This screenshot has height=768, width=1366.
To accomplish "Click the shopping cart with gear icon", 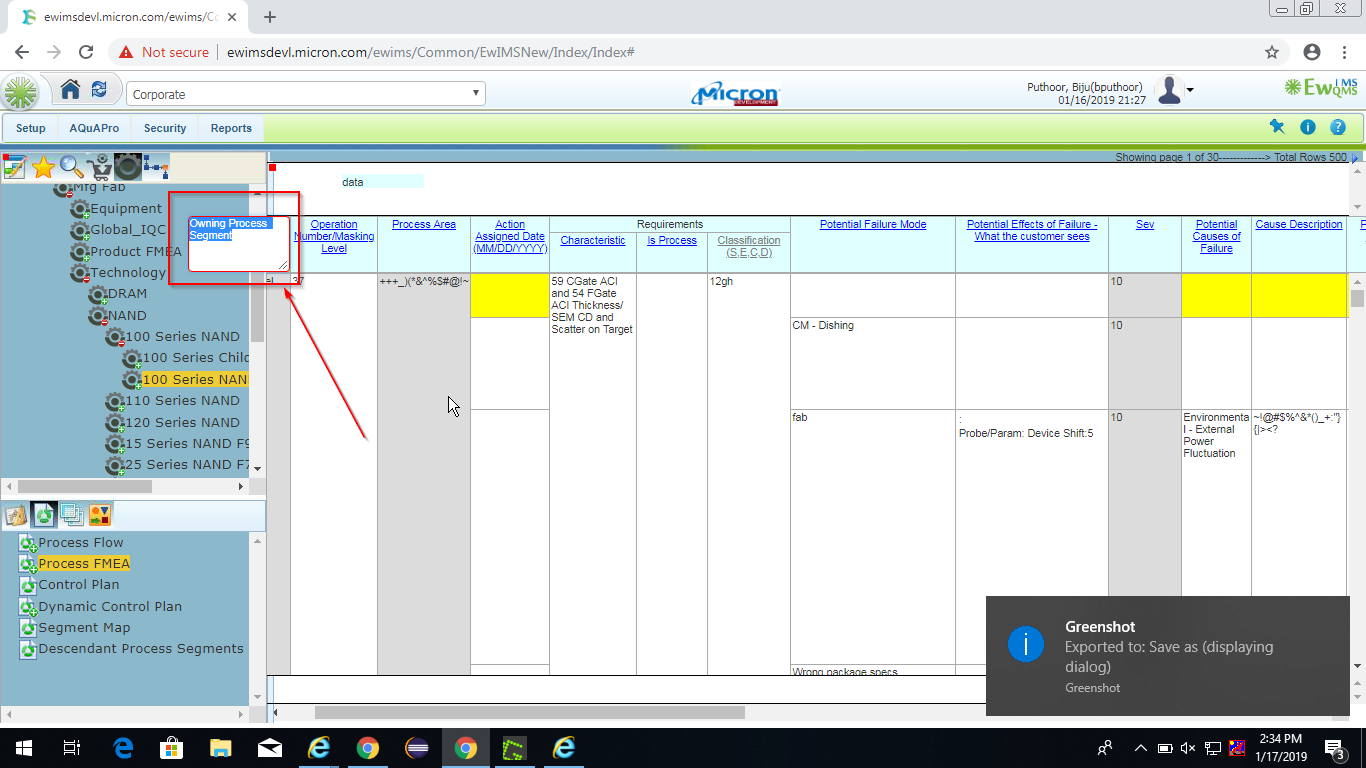I will coord(99,167).
